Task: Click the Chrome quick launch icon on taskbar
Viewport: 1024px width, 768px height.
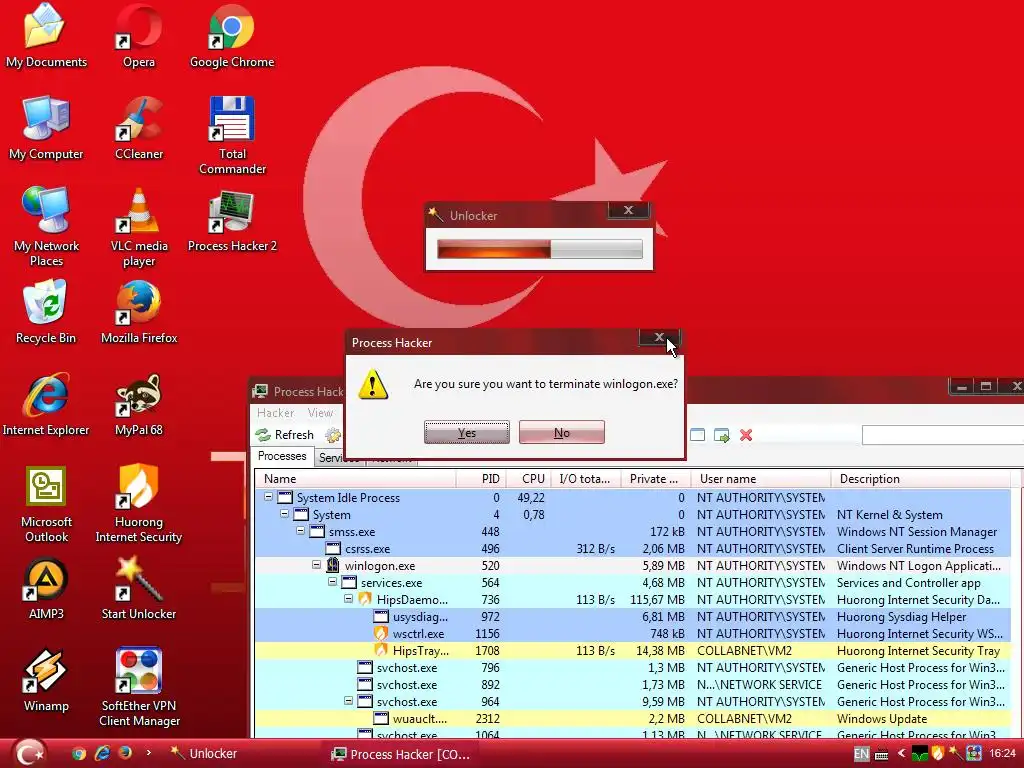Action: coord(79,754)
